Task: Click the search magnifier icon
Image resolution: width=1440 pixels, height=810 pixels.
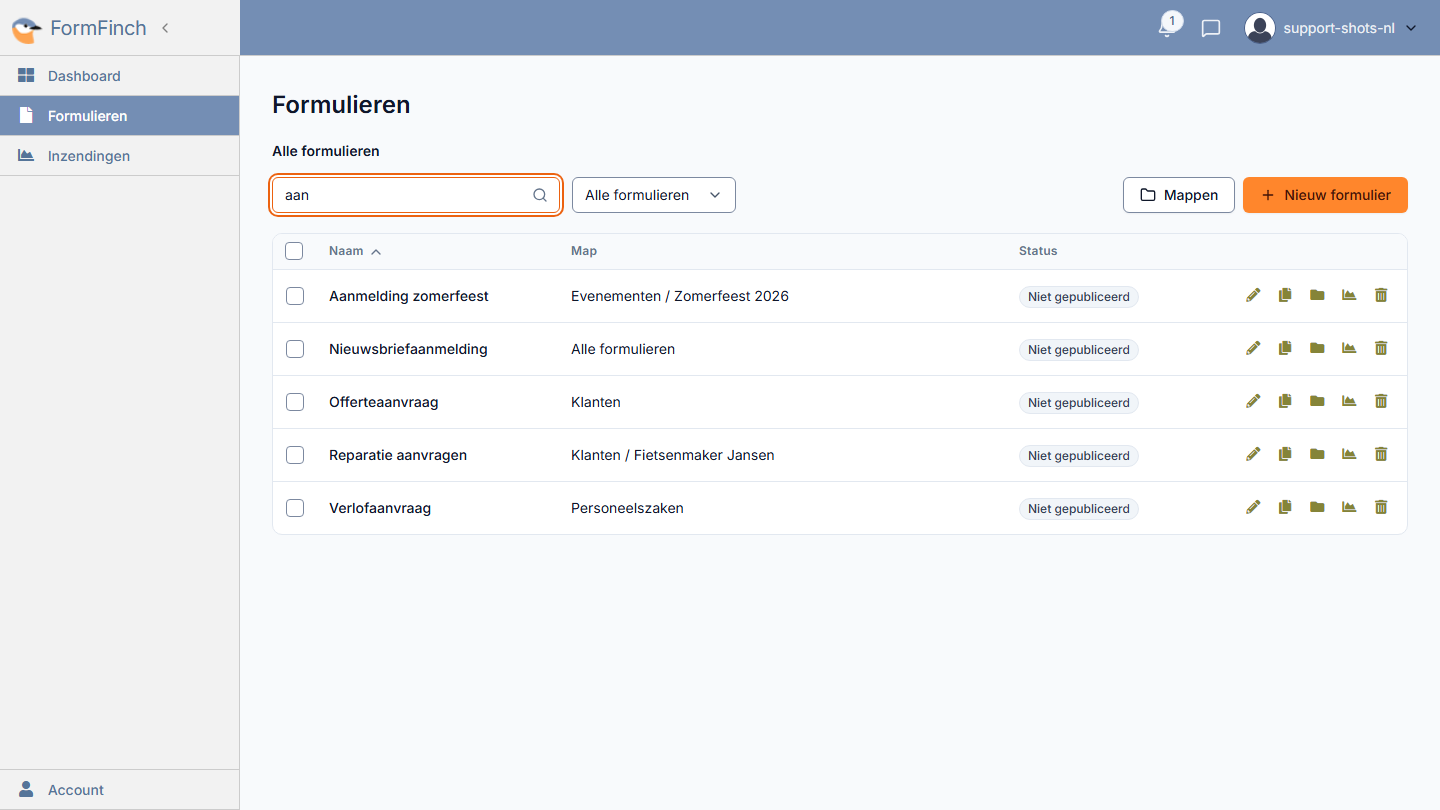Action: 540,195
